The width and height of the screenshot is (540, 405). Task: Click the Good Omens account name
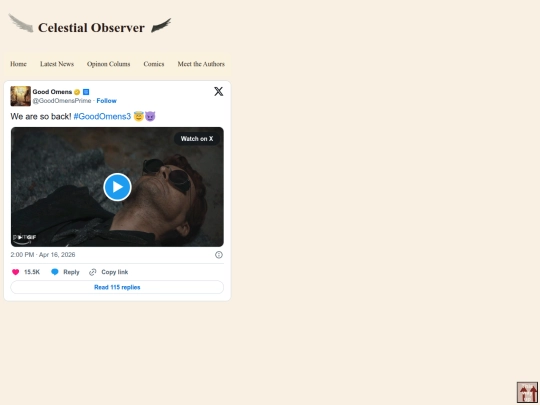(52, 92)
